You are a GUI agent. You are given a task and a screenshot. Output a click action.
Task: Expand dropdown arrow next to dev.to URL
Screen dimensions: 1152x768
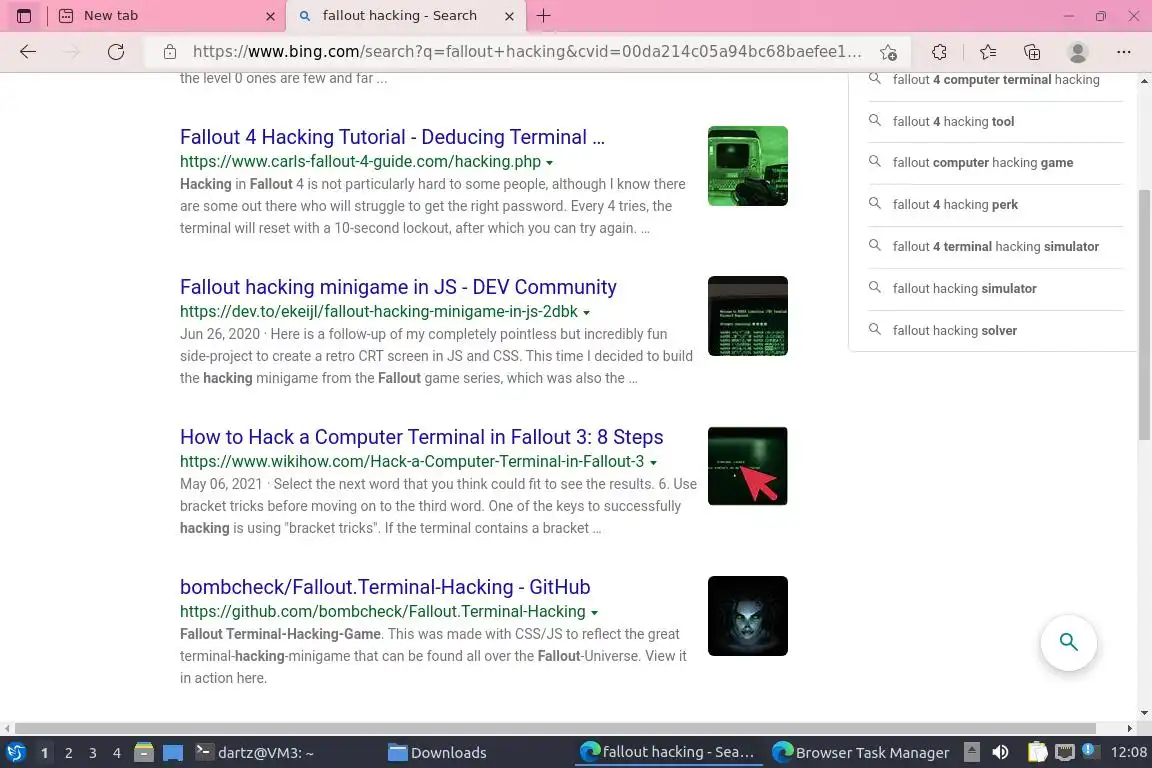pos(586,312)
